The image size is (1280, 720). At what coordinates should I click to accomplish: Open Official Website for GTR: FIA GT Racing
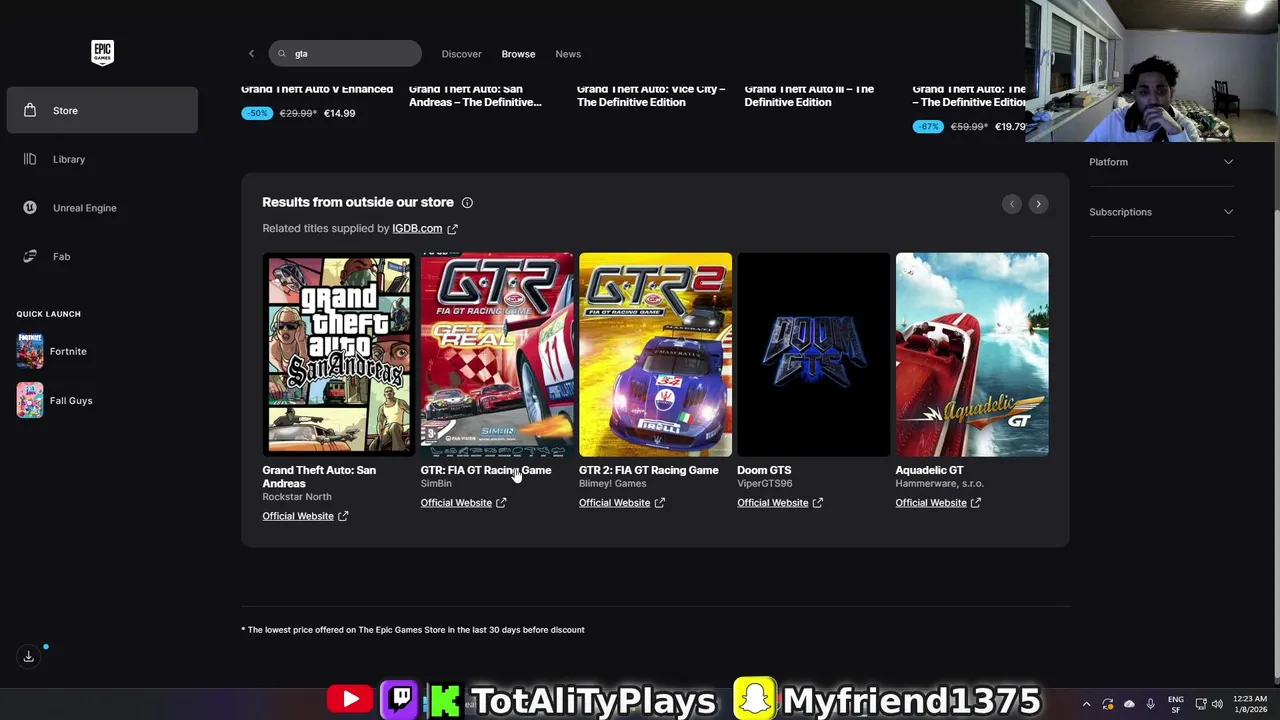click(x=456, y=503)
